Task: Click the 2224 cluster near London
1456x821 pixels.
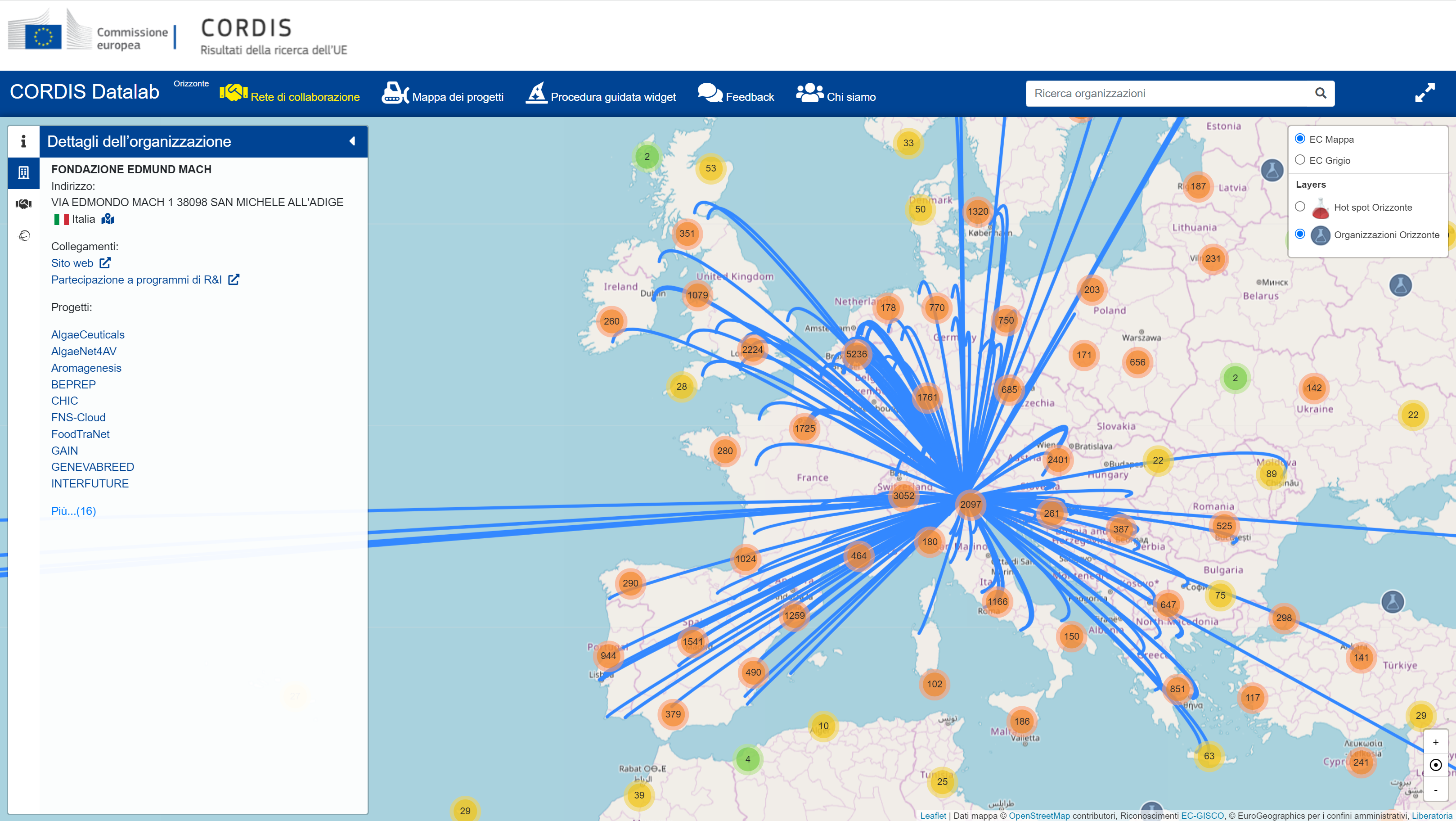Action: [x=752, y=349]
